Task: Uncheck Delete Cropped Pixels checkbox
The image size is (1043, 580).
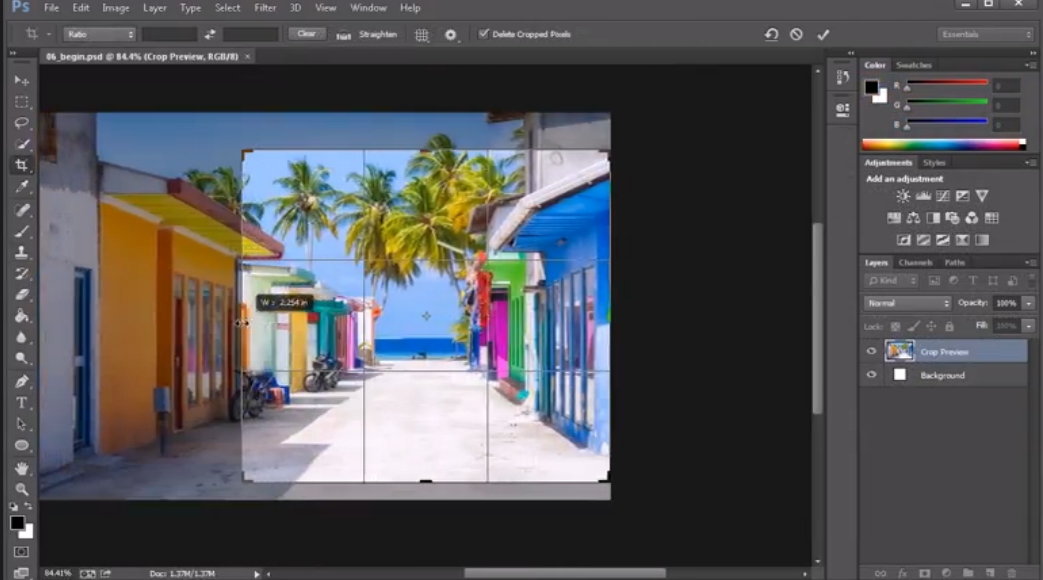Action: point(484,34)
